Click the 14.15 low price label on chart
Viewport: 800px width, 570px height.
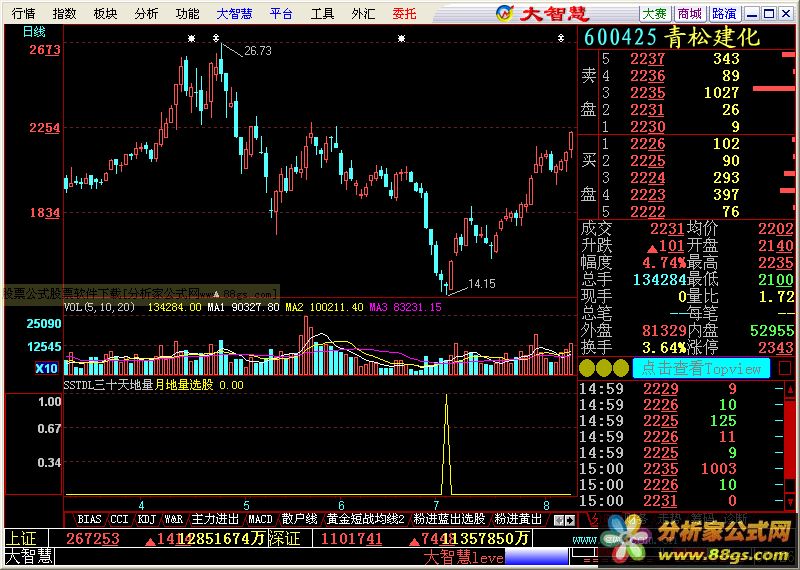click(x=482, y=284)
